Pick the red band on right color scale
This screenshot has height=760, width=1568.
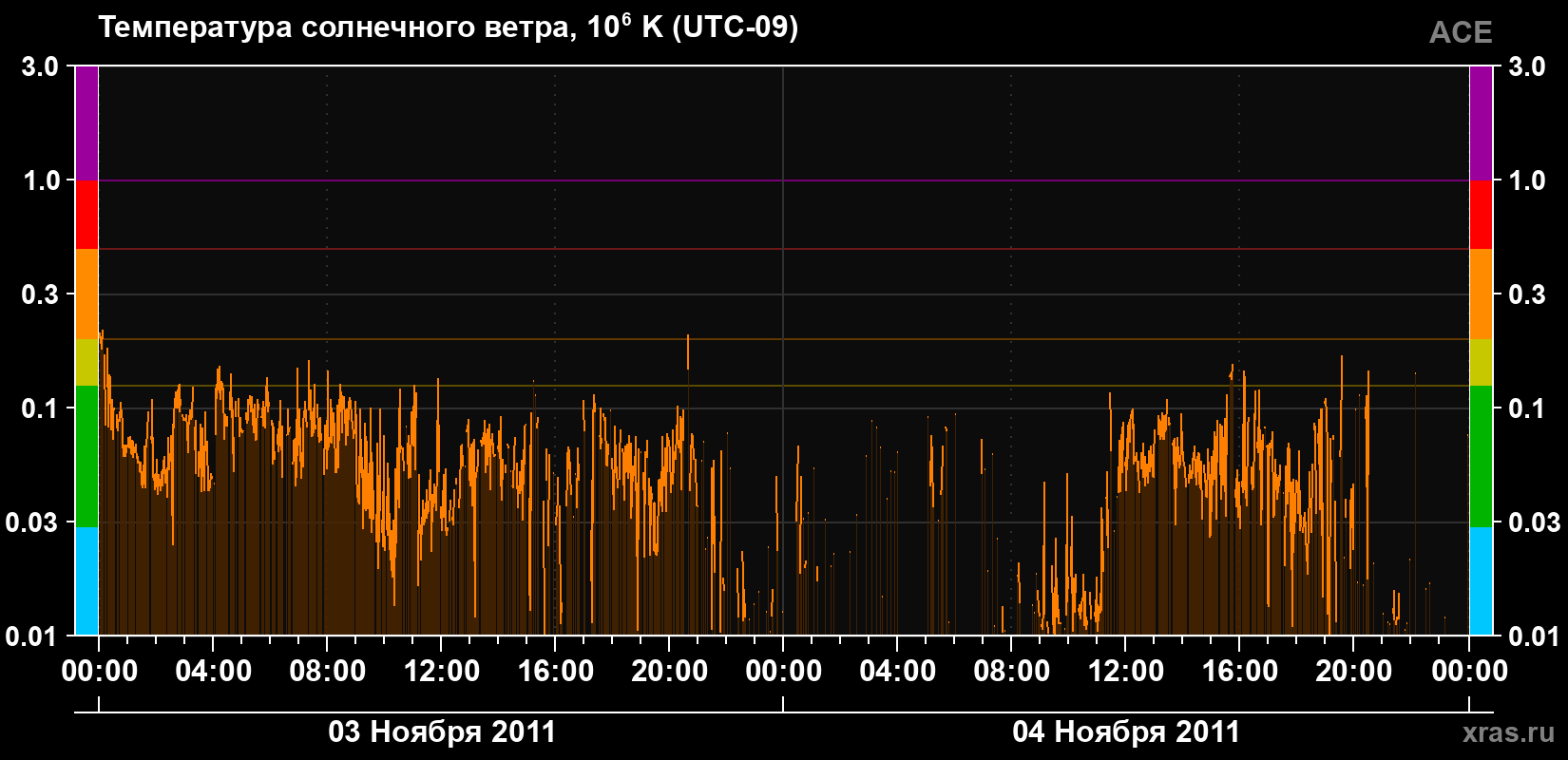(1481, 215)
